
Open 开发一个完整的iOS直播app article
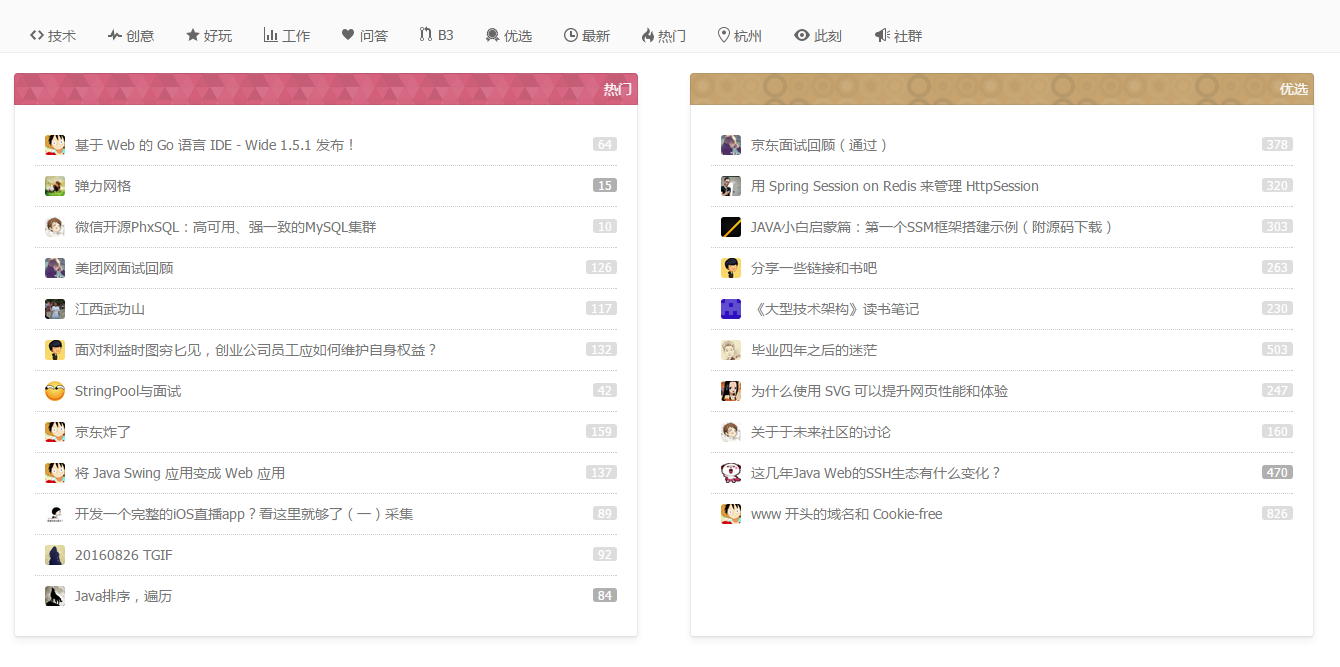point(244,514)
